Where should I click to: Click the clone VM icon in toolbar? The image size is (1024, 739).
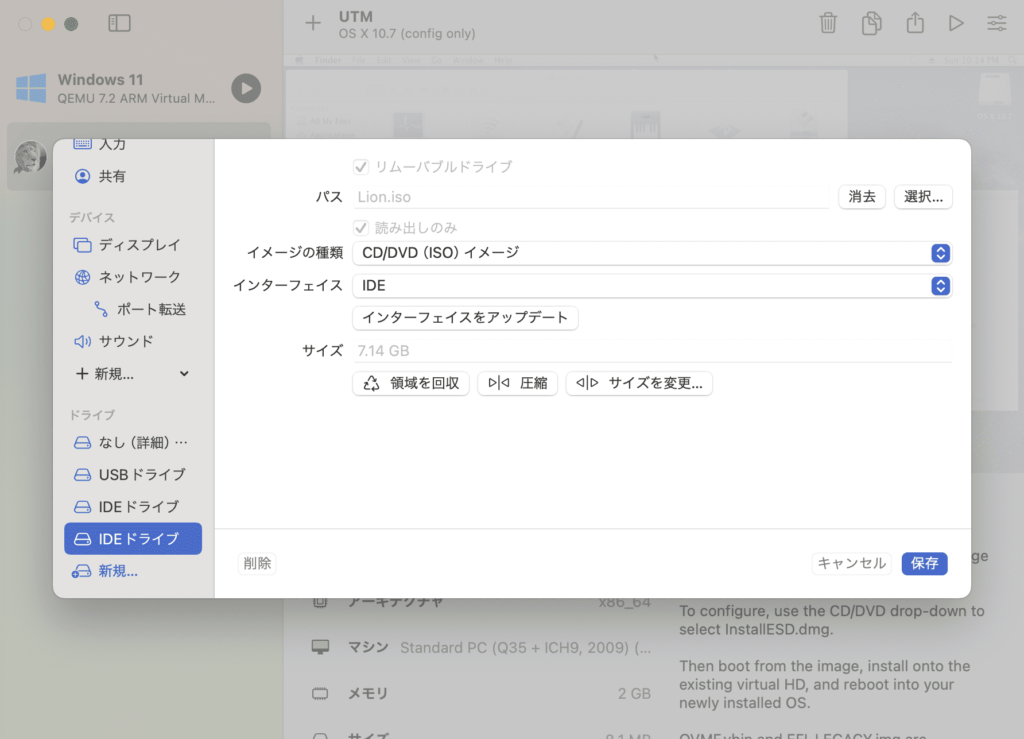[871, 23]
